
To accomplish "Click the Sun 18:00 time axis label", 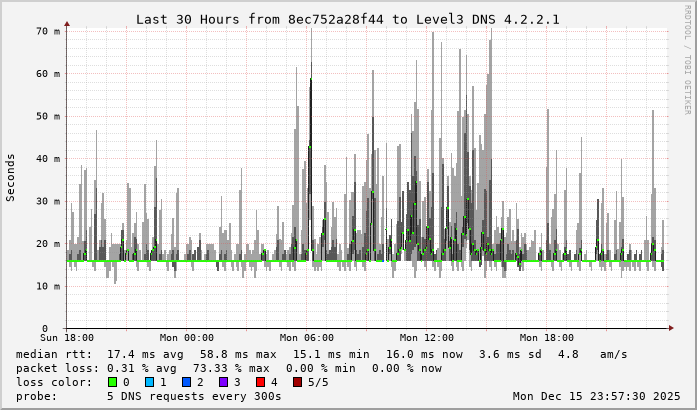I will coord(67,339).
